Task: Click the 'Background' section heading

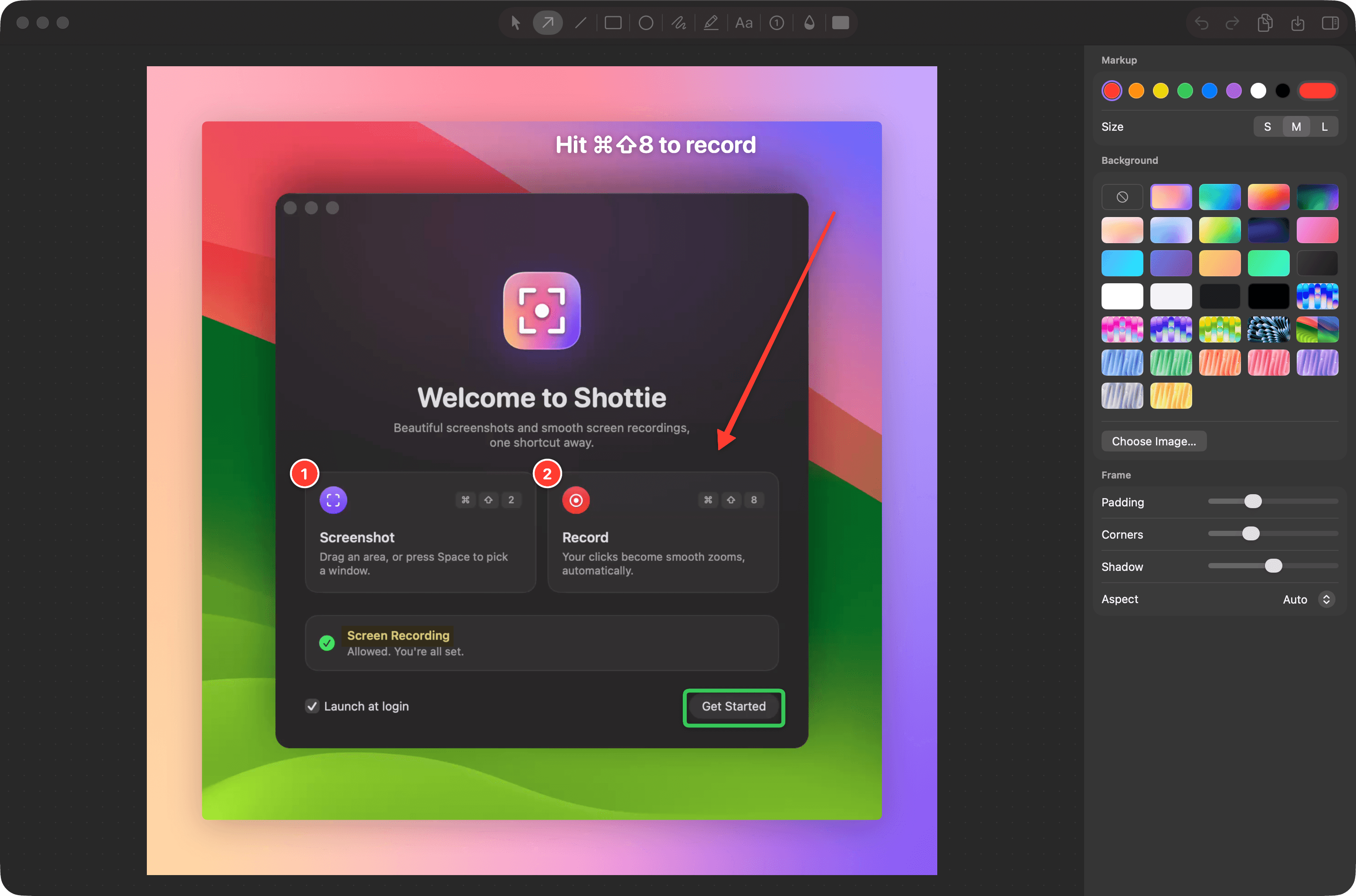Action: [1129, 160]
